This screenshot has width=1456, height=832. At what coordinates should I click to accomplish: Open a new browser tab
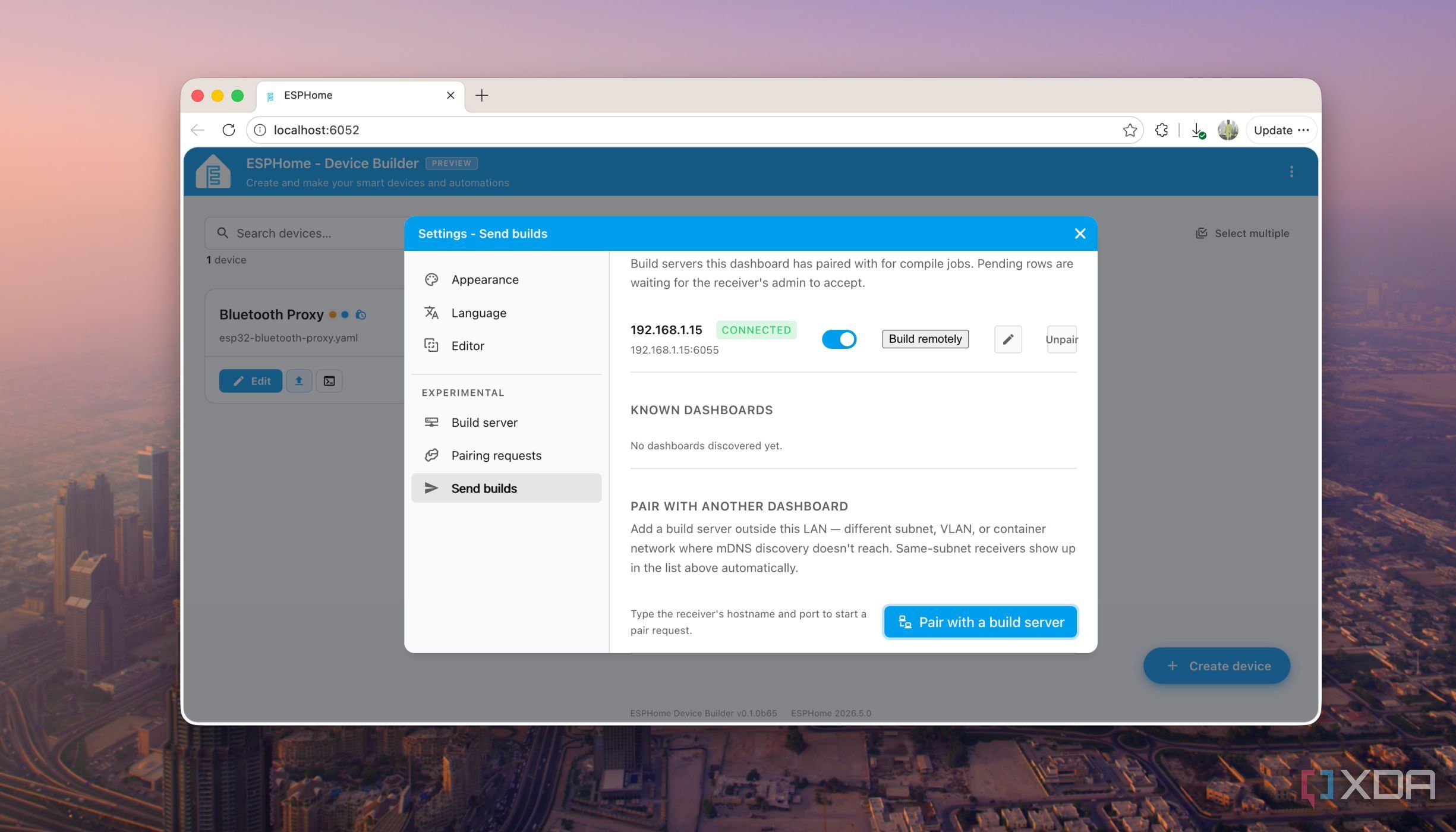(482, 95)
